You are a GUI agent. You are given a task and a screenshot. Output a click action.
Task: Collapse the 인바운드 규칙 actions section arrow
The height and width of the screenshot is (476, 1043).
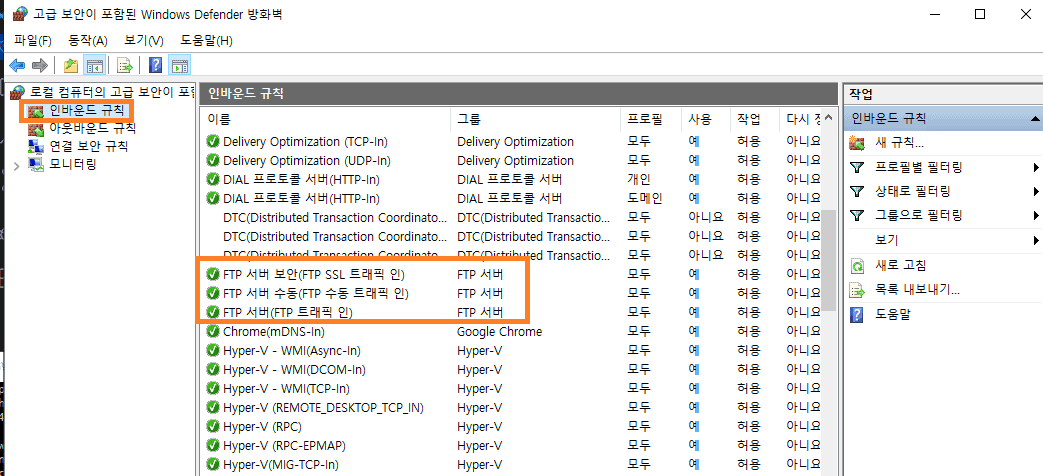coord(1034,119)
